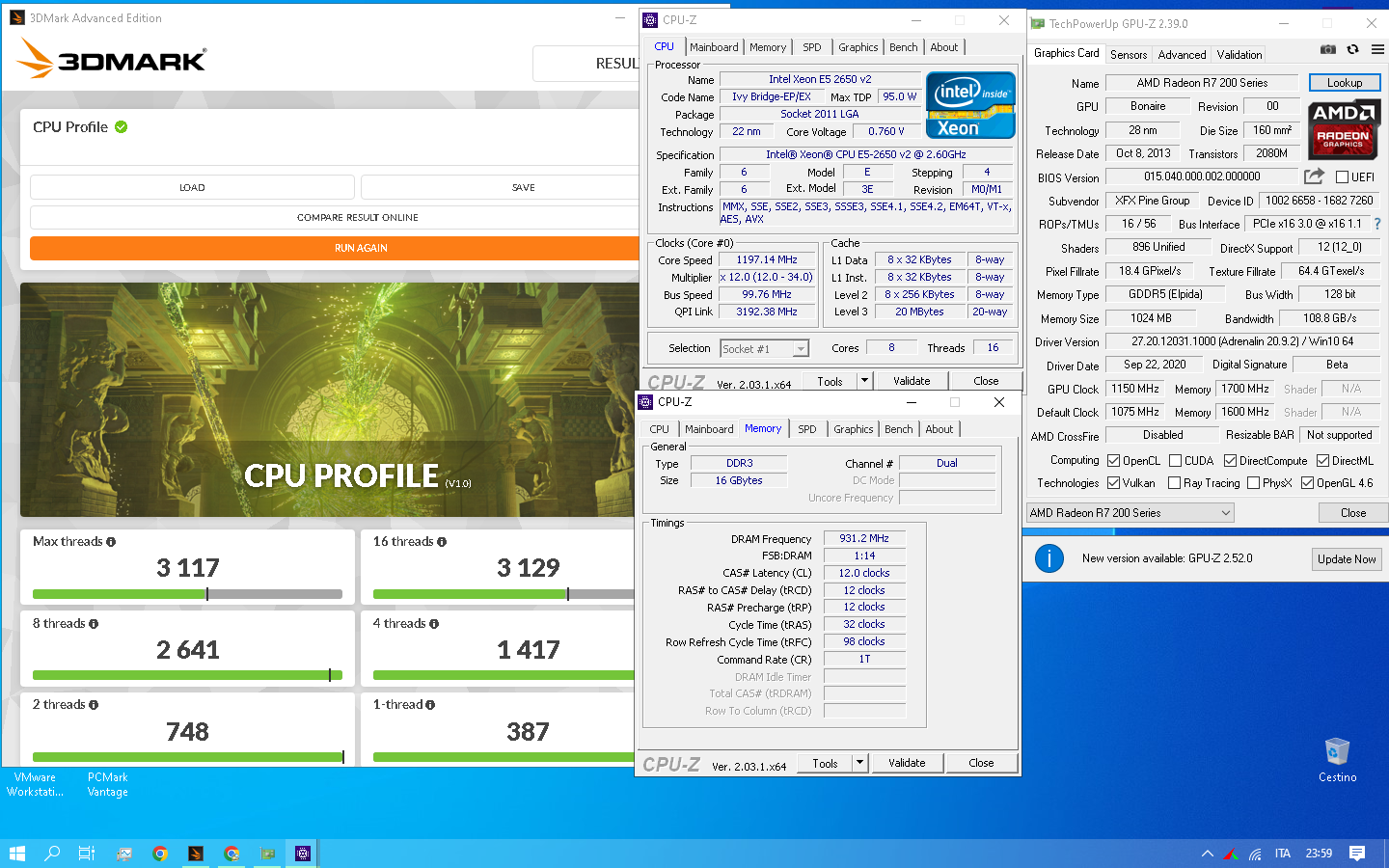1389x868 pixels.
Task: Click the info icon next to 16 threads
Action: 442,542
